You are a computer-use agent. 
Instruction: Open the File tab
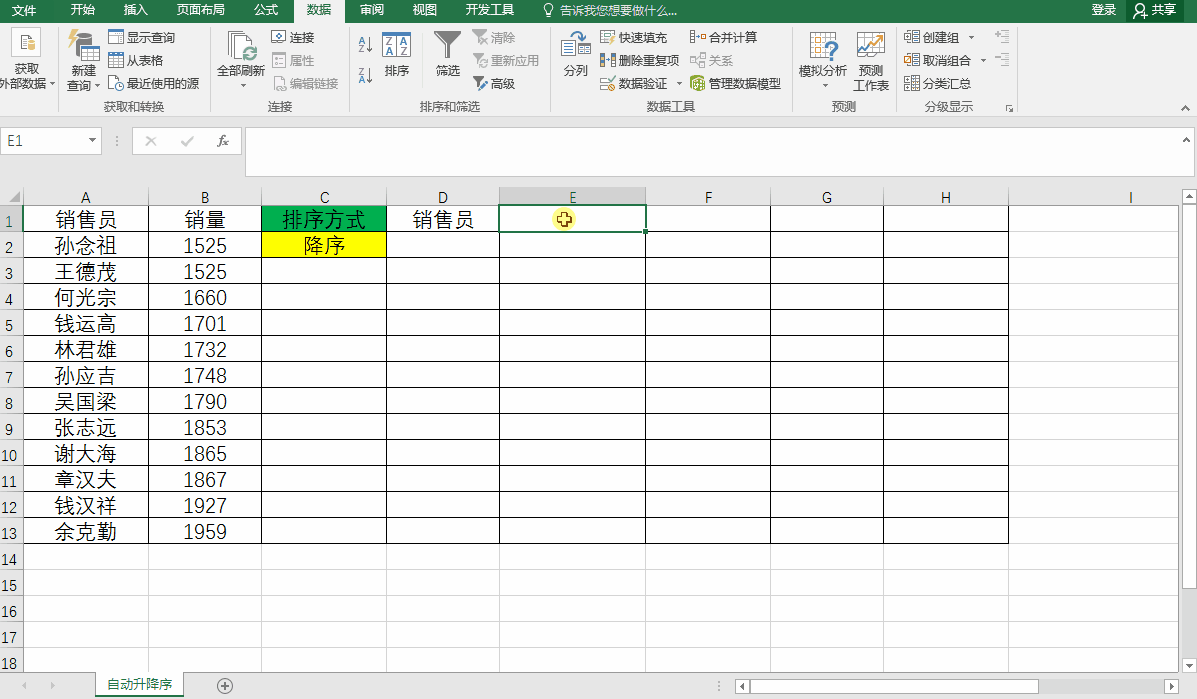pyautogui.click(x=24, y=10)
